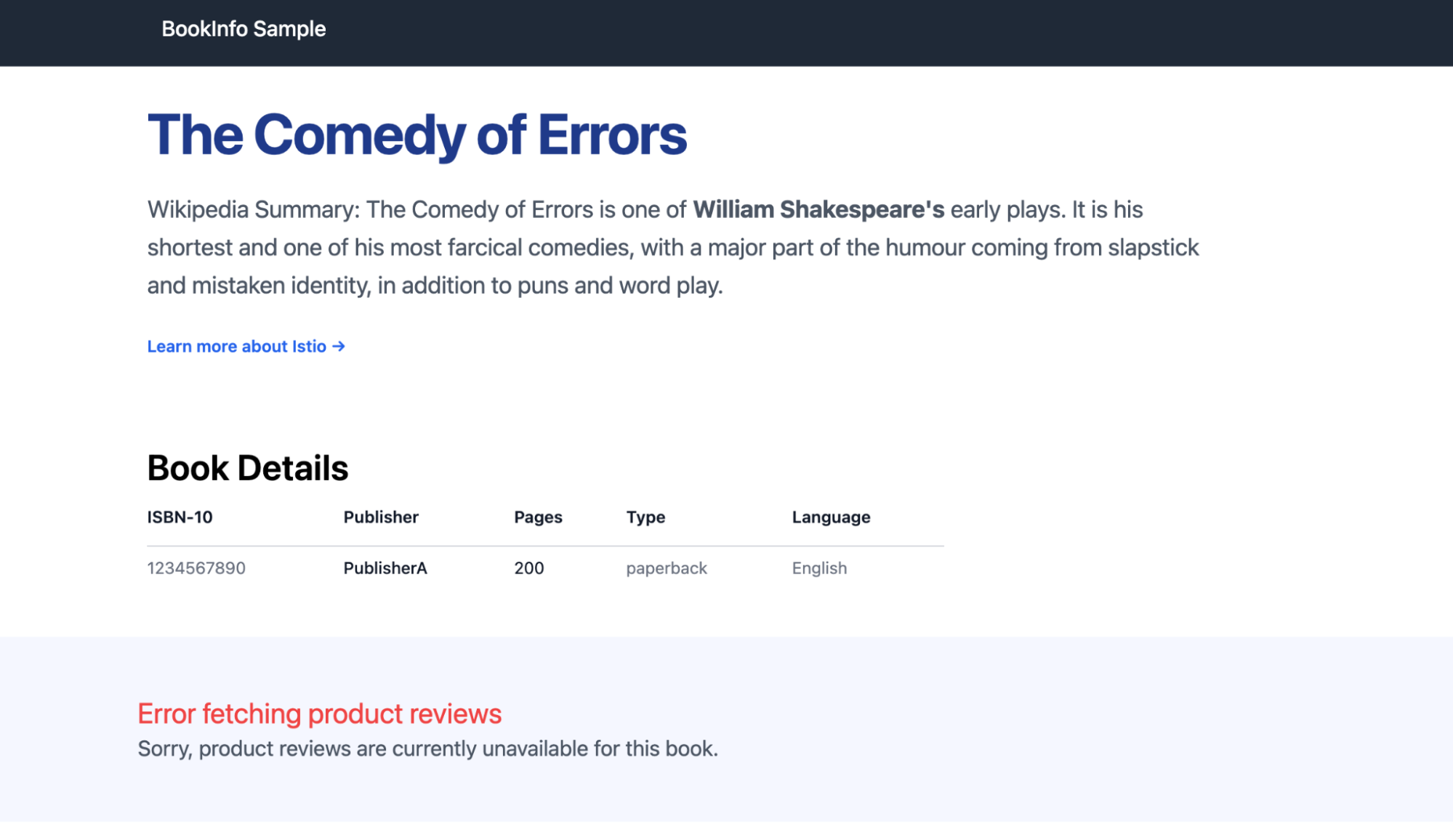Click the PublisherA table cell
Image resolution: width=1453 pixels, height=840 pixels.
click(385, 568)
